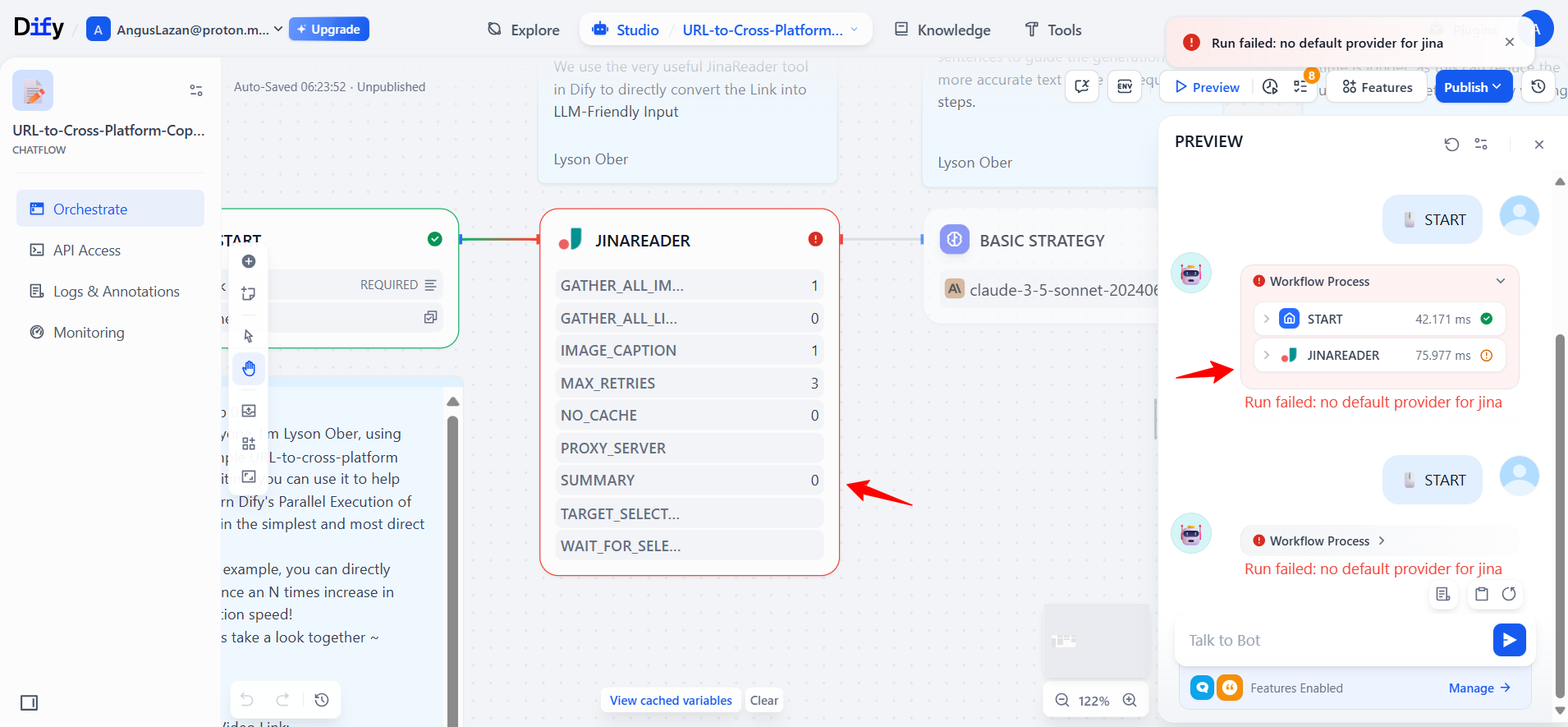Collapse the left sidebar
This screenshot has height=727, width=1568.
coord(30,702)
